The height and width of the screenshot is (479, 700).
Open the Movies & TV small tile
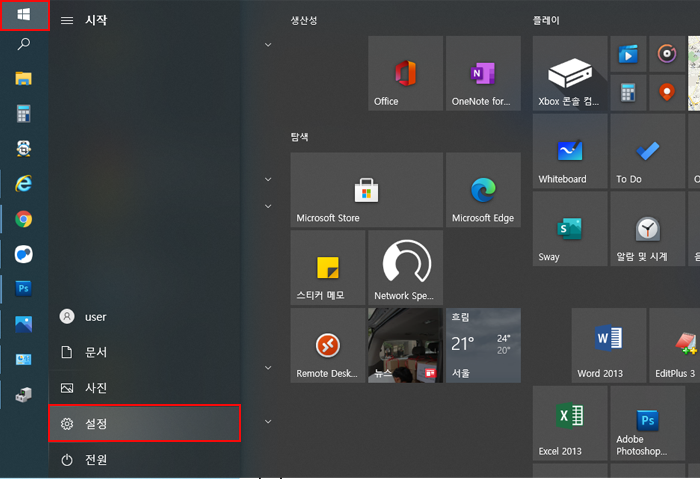(x=628, y=54)
